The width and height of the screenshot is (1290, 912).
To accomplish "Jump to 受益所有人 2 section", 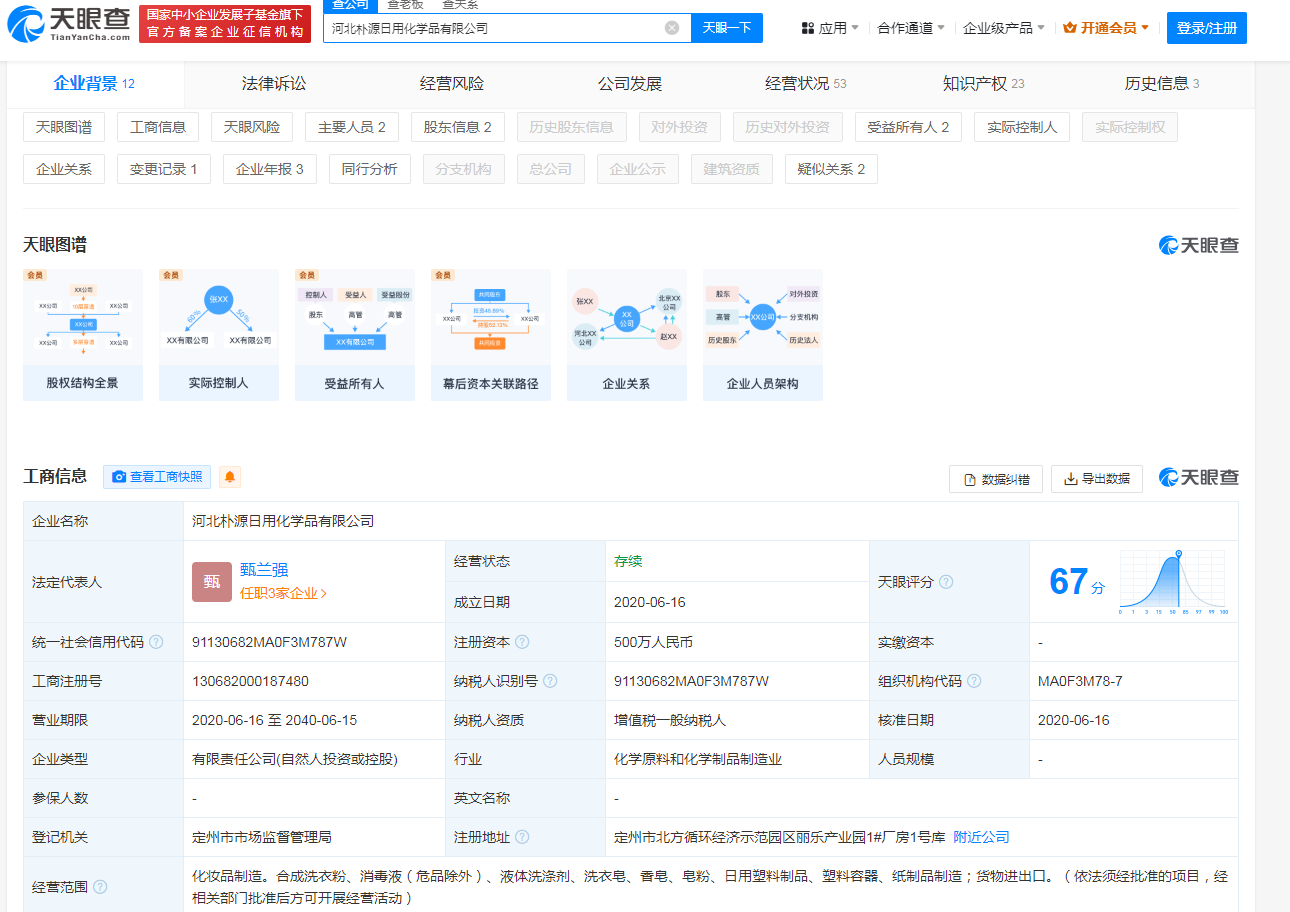I will click(908, 127).
